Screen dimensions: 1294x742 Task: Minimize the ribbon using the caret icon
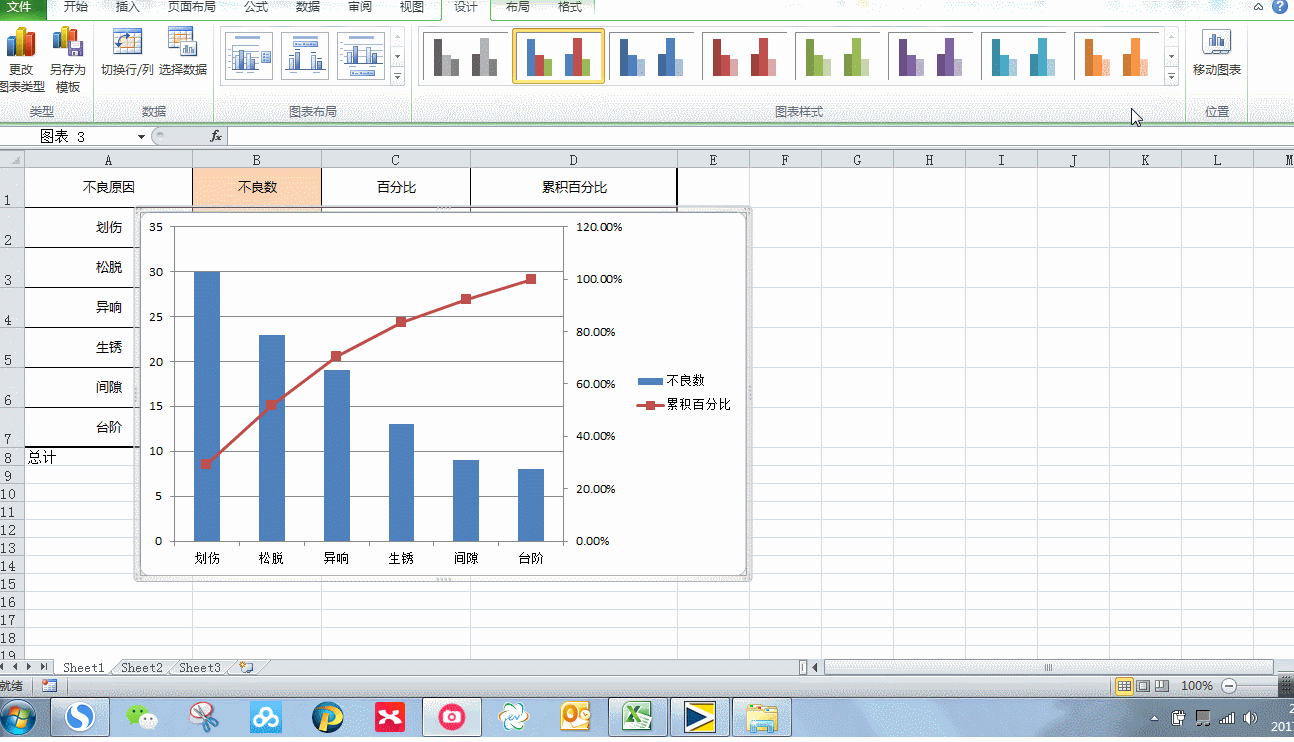click(1259, 7)
